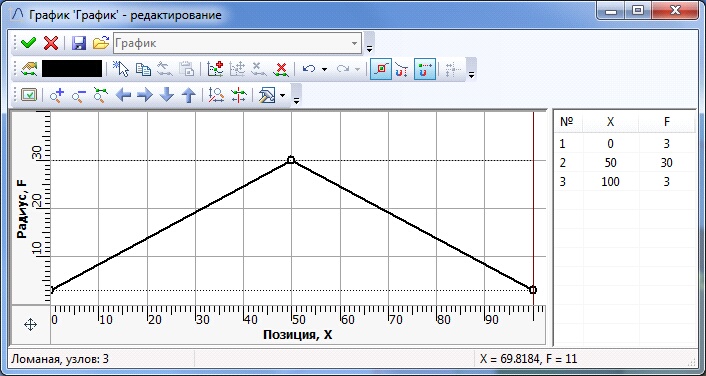This screenshot has width=706, height=376.
Task: Confirm edits with the green checkmark
Action: (29, 43)
